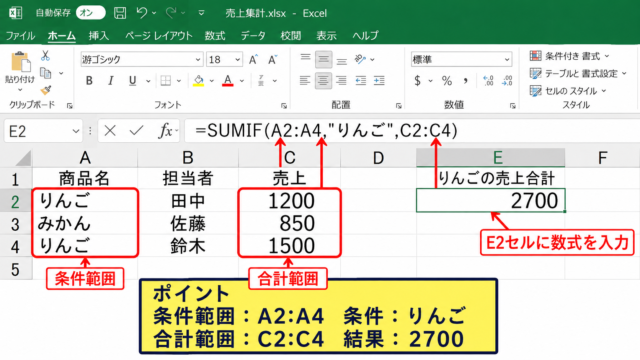
Task: Expand the 貼り付け options arrow
Action: point(20,89)
